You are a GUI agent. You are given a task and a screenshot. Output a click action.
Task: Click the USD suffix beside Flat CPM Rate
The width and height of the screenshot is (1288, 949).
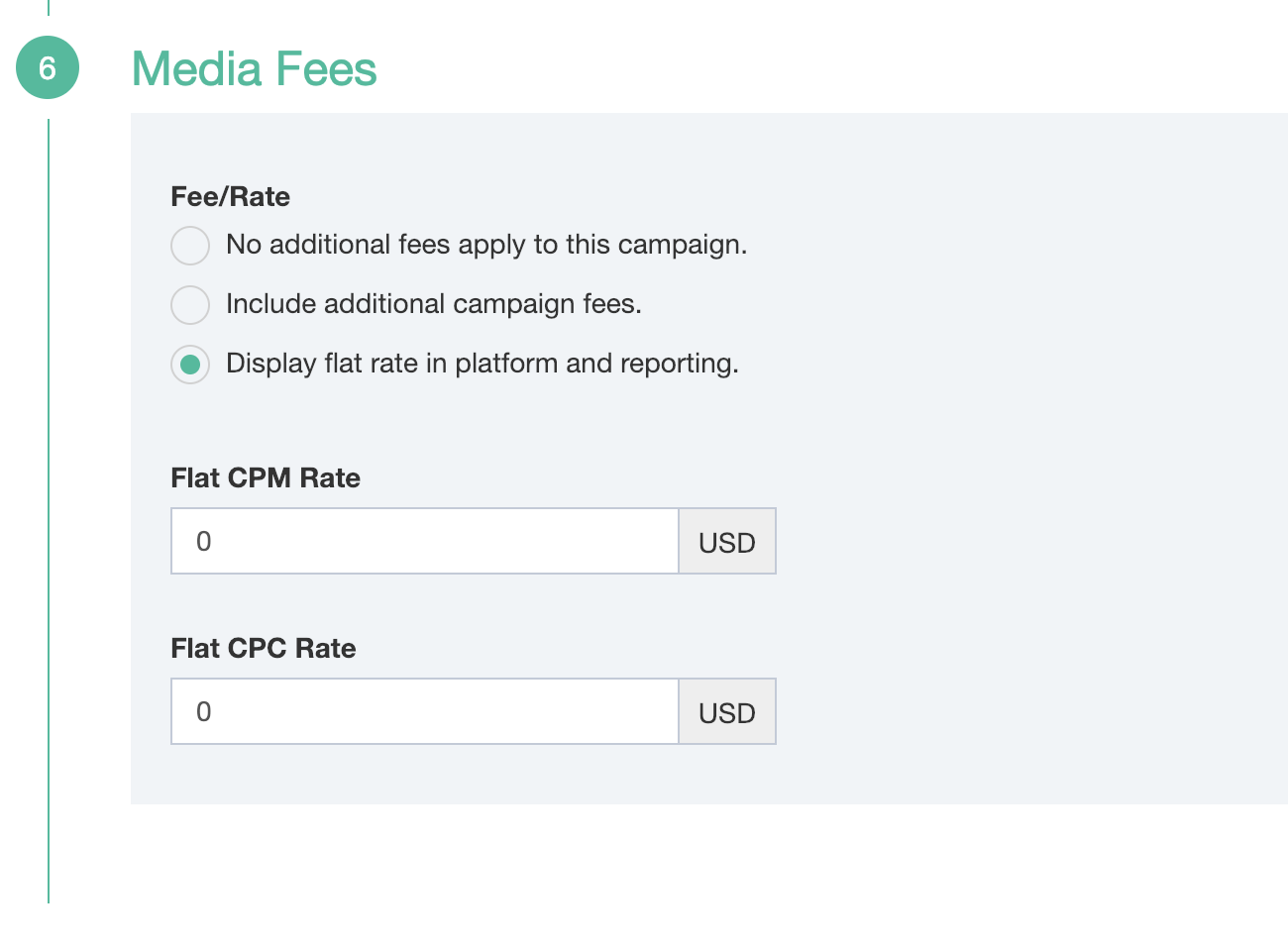tap(726, 542)
